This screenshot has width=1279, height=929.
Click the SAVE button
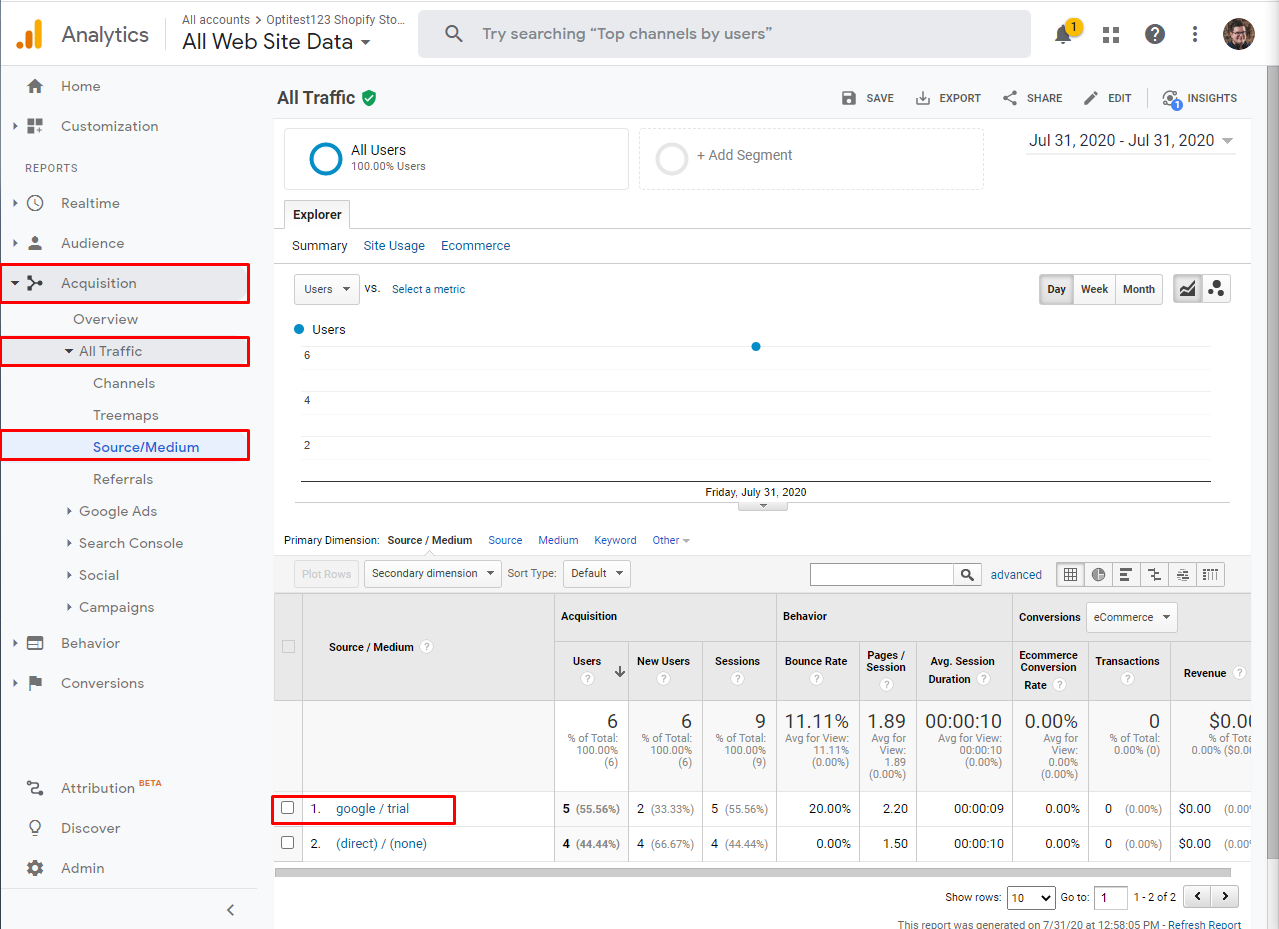[868, 98]
